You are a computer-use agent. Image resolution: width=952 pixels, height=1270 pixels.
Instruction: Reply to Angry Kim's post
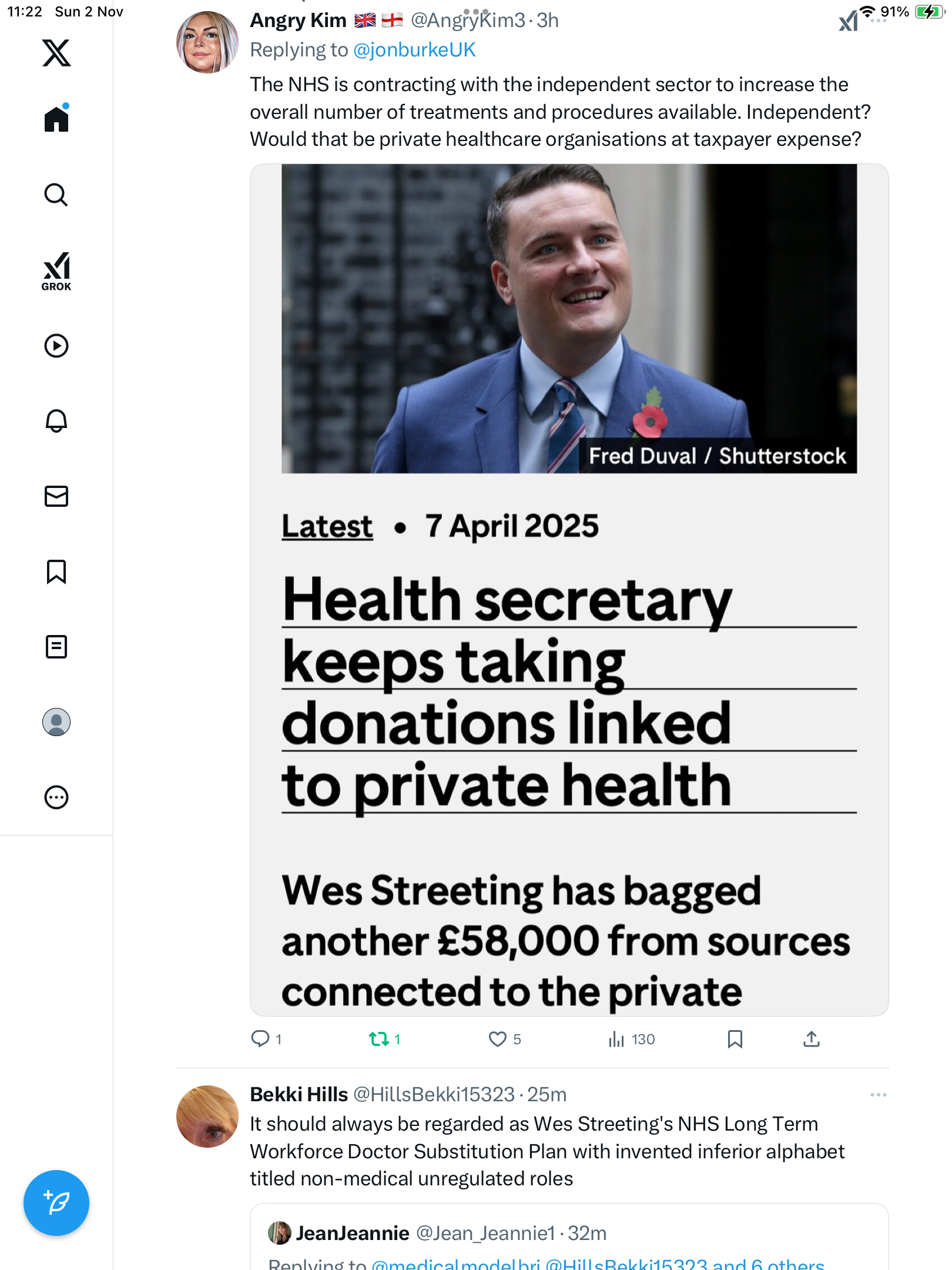pyautogui.click(x=260, y=1039)
